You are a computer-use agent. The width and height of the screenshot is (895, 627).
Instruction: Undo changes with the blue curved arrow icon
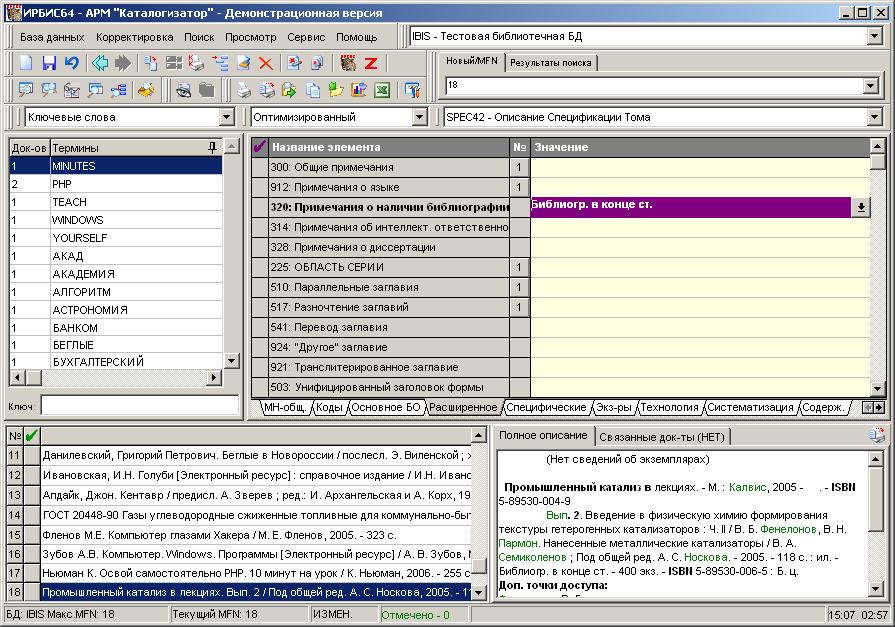(x=71, y=63)
